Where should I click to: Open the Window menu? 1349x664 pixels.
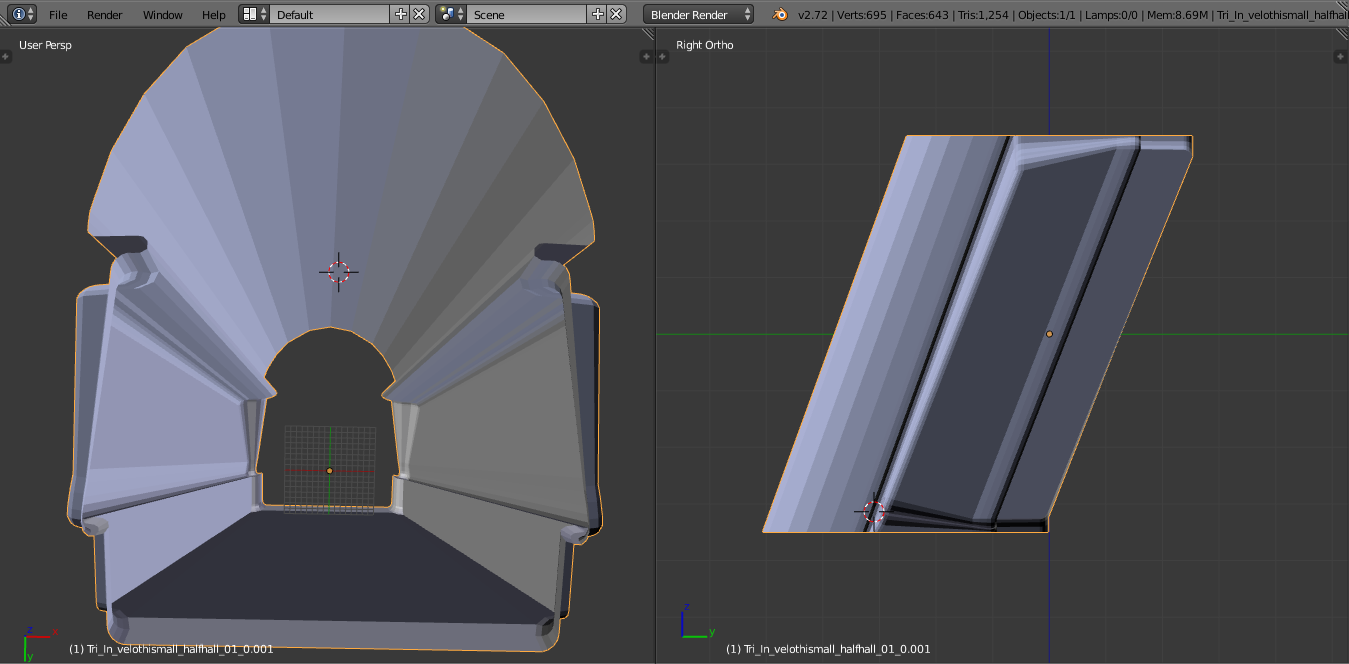click(x=162, y=15)
